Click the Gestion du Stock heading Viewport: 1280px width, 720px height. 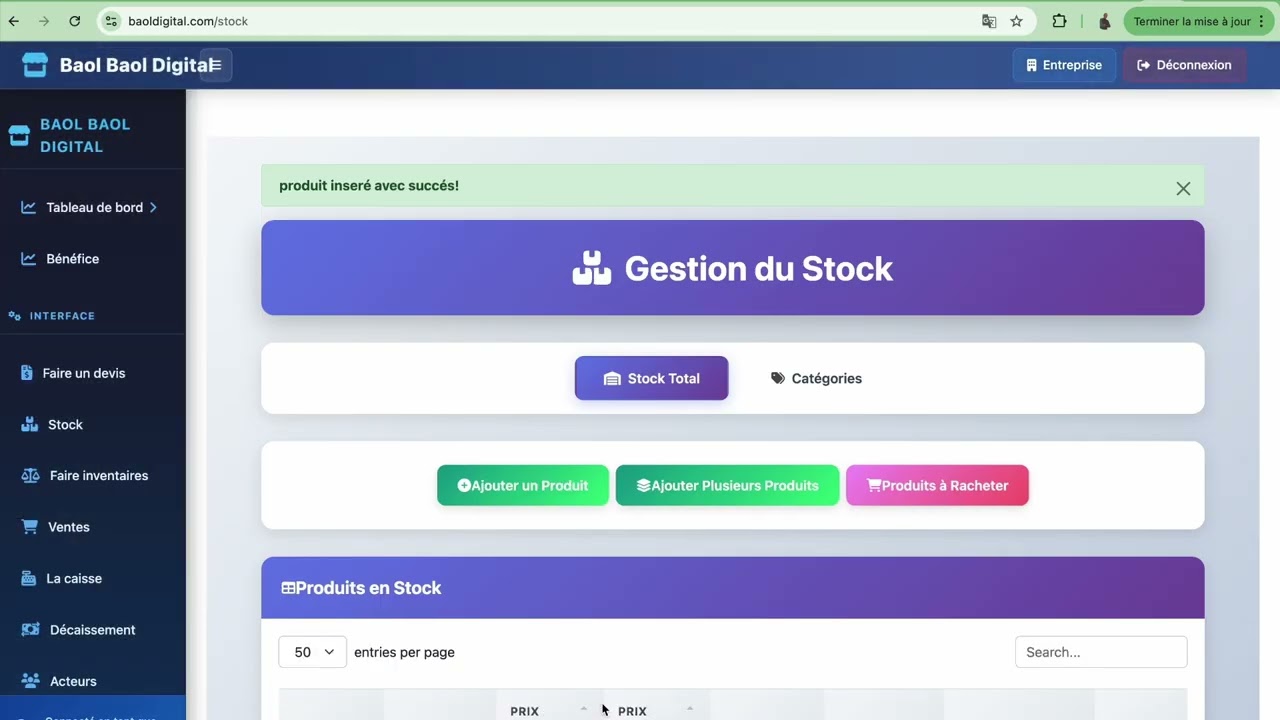(x=733, y=268)
